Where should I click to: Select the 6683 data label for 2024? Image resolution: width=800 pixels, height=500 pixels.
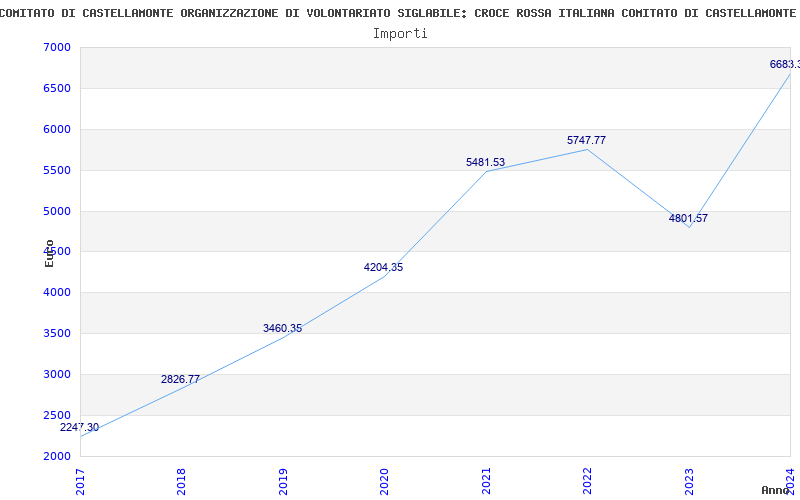tap(785, 64)
